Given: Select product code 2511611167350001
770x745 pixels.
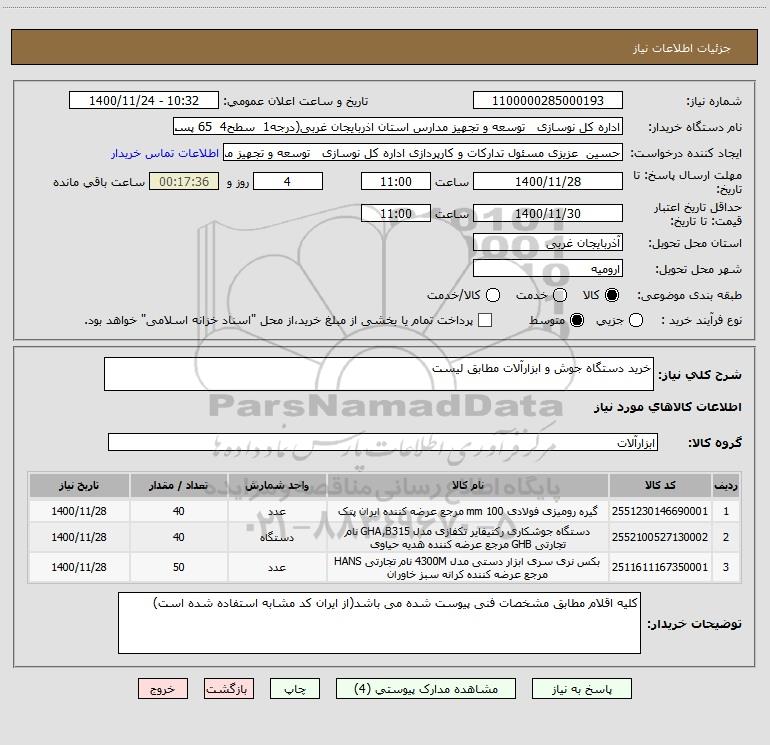Looking at the screenshot, I should click(660, 567).
